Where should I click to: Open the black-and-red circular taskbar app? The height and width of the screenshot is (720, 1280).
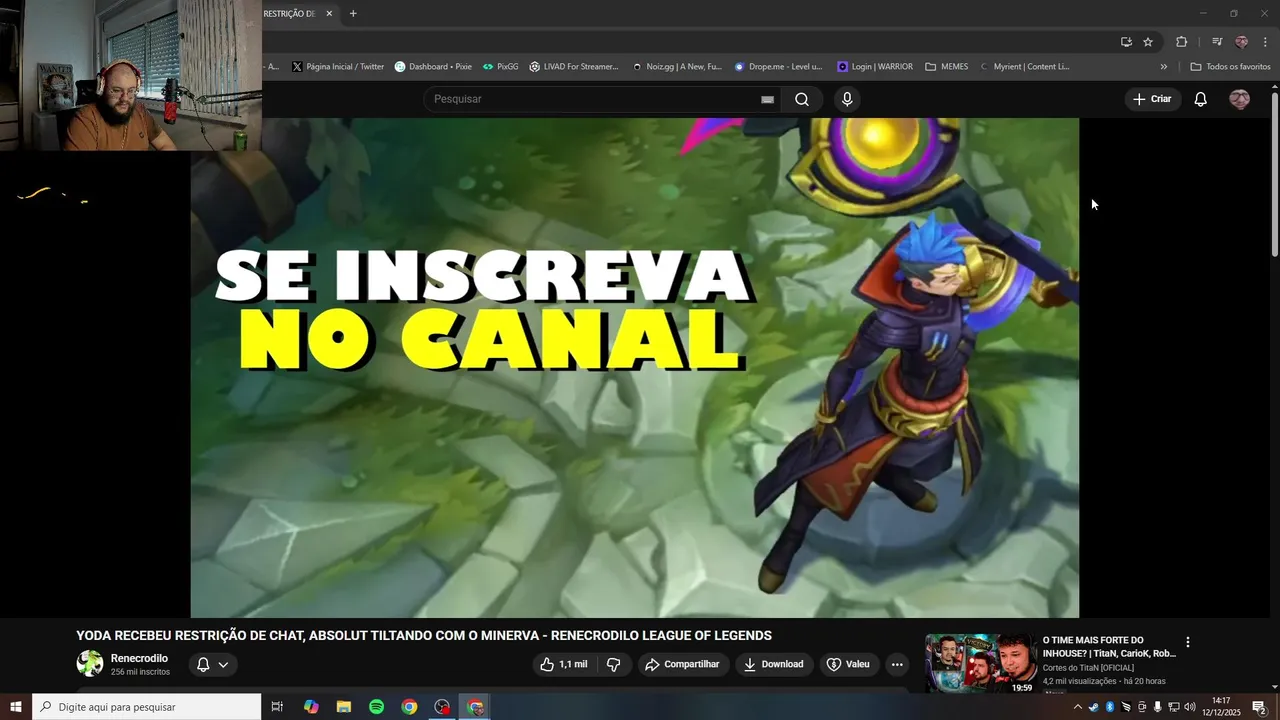442,707
